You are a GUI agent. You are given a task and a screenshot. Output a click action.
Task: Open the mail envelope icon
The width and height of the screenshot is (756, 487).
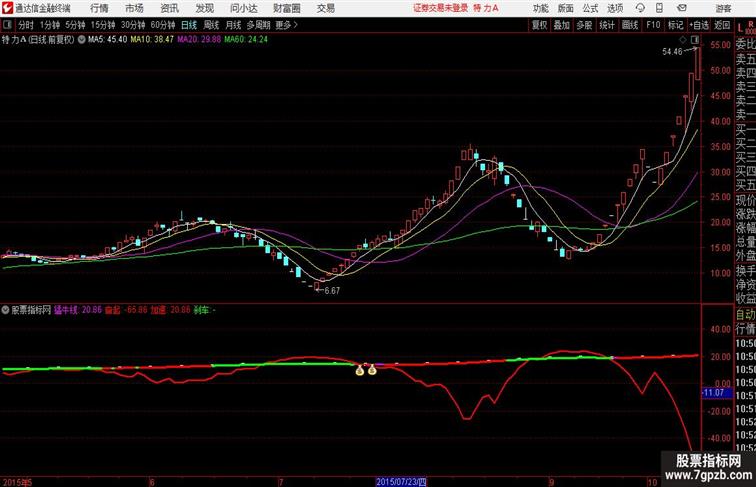point(682,8)
